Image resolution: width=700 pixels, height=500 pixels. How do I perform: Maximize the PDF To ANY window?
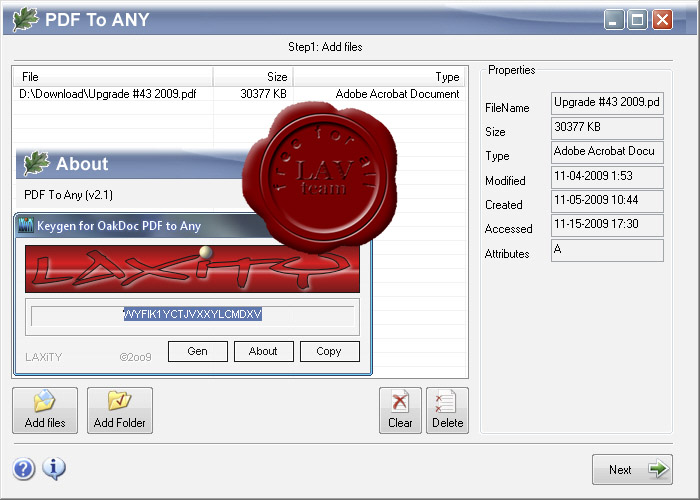tap(638, 20)
